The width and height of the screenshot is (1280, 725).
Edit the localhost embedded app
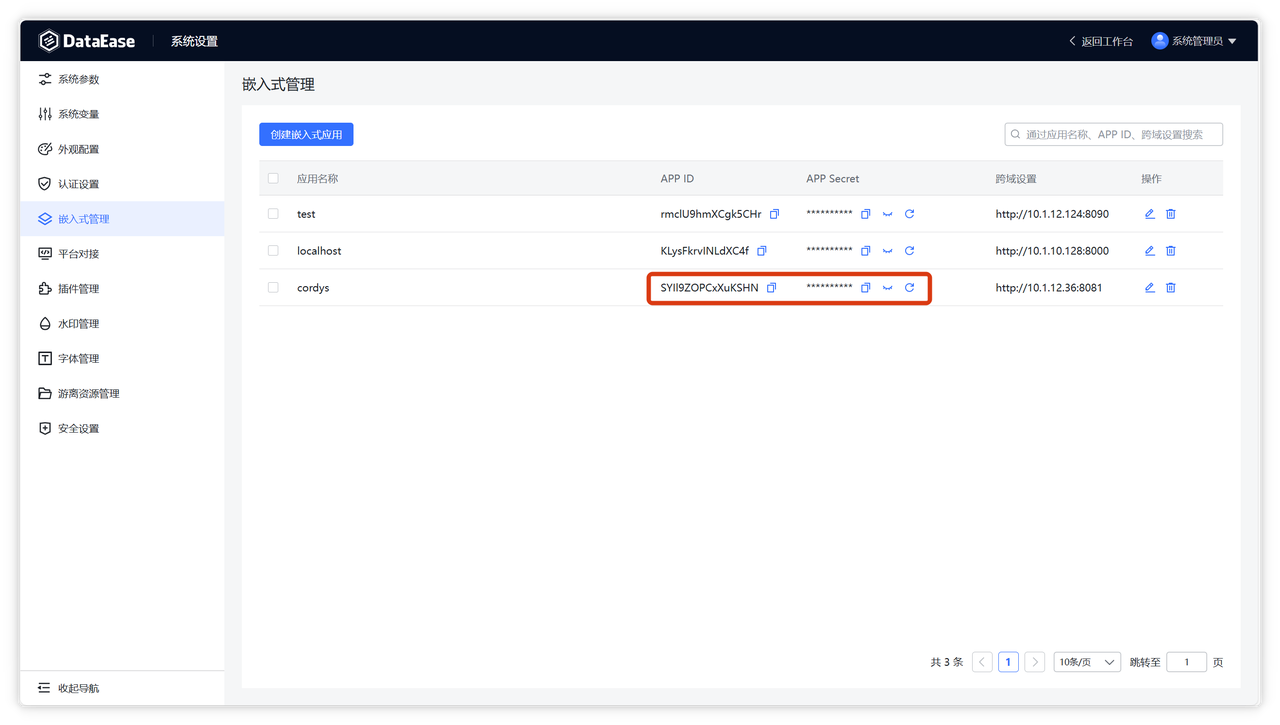(x=1149, y=251)
